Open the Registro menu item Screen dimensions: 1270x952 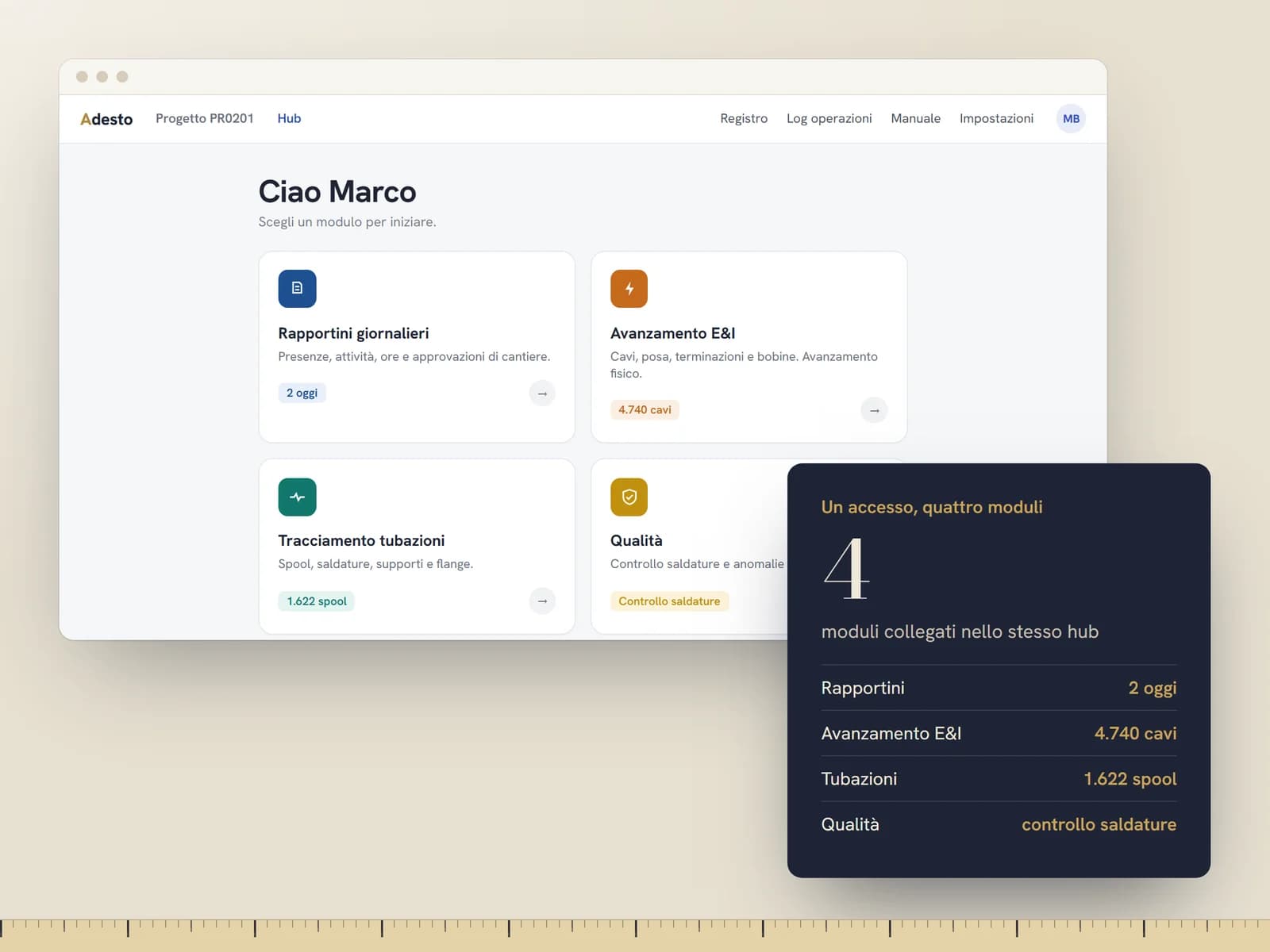pos(744,118)
